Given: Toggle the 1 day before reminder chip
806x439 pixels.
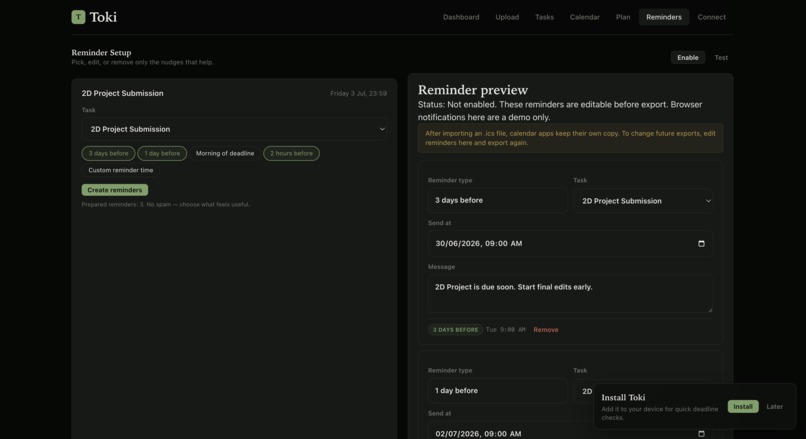Looking at the screenshot, I should pyautogui.click(x=162, y=153).
